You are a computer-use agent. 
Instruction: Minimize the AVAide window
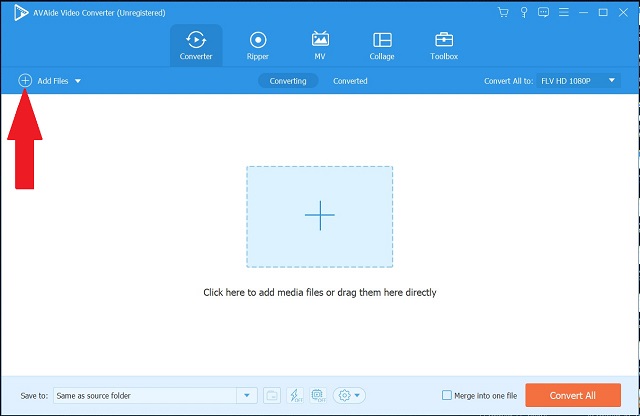coord(584,13)
